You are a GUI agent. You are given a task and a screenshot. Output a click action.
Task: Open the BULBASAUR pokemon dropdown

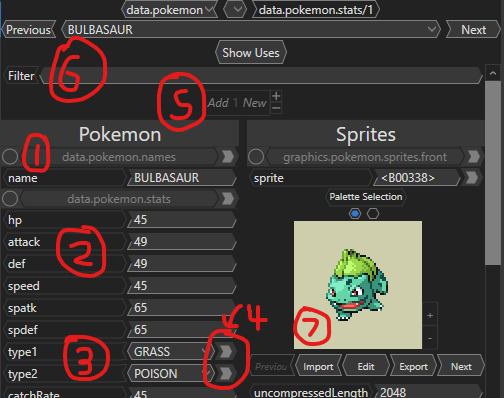click(x=251, y=30)
